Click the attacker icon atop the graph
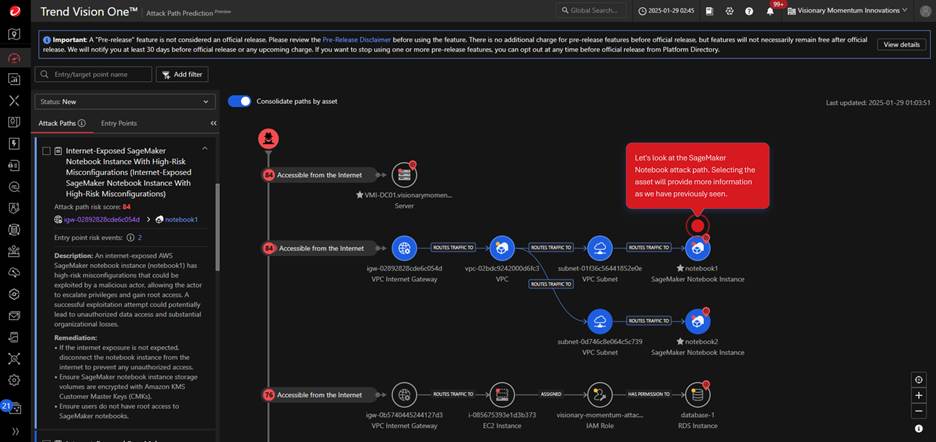 (268, 139)
